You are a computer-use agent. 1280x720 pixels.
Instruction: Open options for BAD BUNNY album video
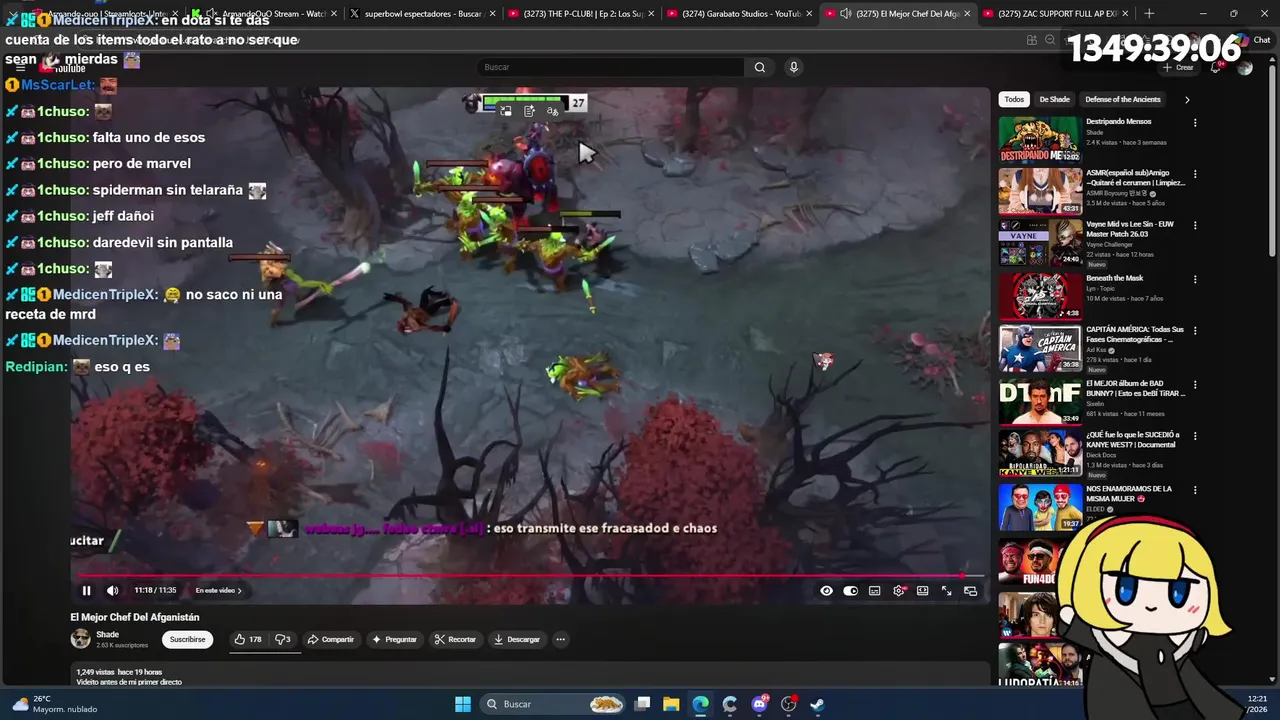click(x=1195, y=385)
